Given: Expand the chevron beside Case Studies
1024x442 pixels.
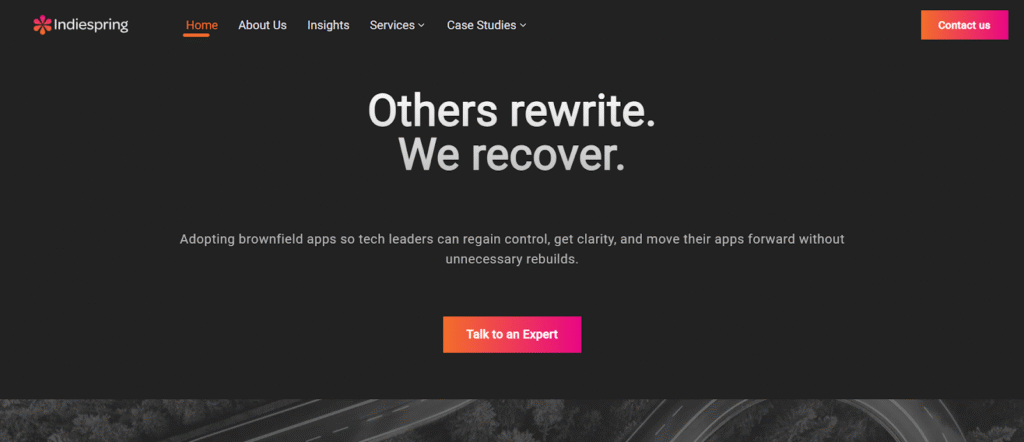Looking at the screenshot, I should tap(523, 25).
